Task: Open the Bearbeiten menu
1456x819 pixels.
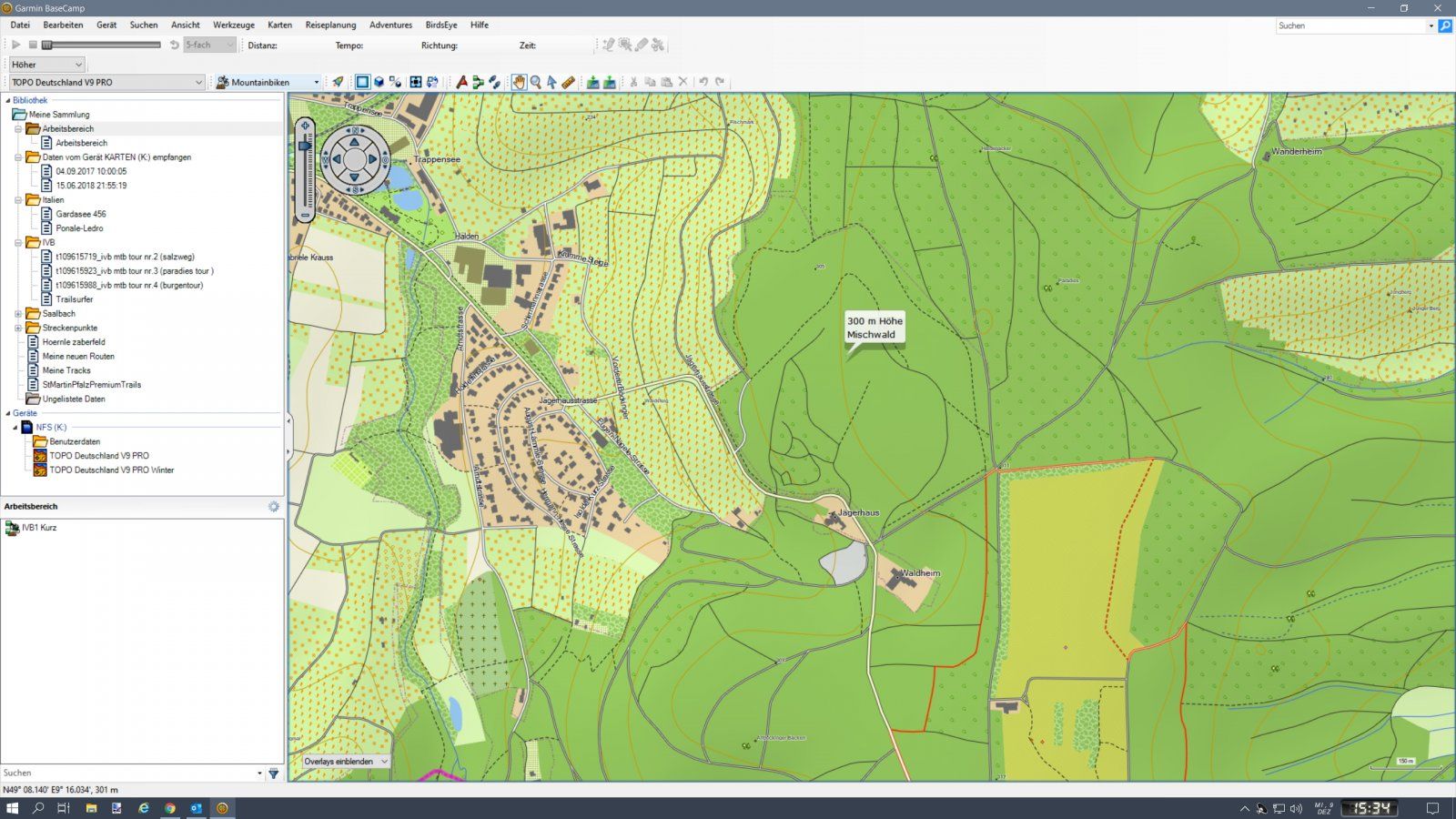Action: [63, 25]
